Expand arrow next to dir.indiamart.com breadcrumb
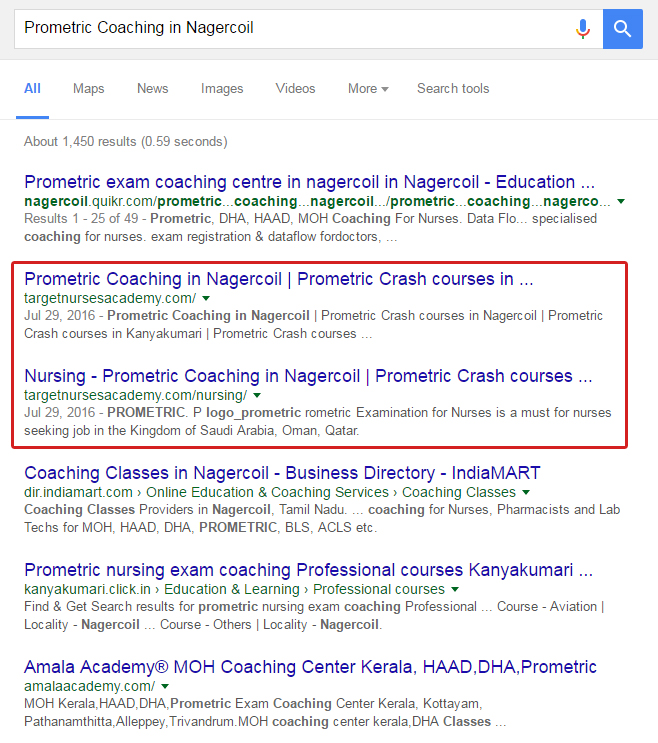 (526, 492)
